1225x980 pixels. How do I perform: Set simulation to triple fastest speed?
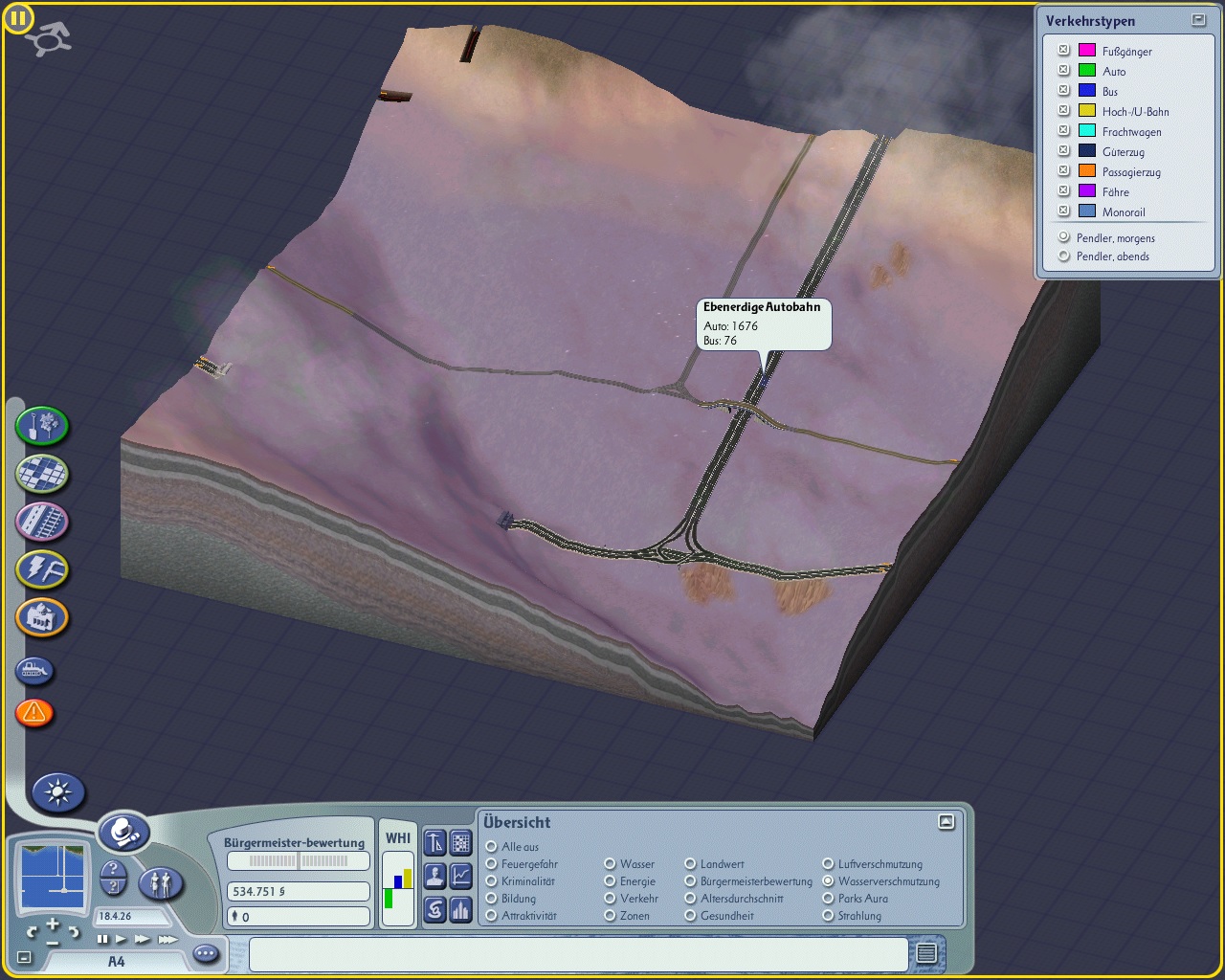pyautogui.click(x=167, y=939)
